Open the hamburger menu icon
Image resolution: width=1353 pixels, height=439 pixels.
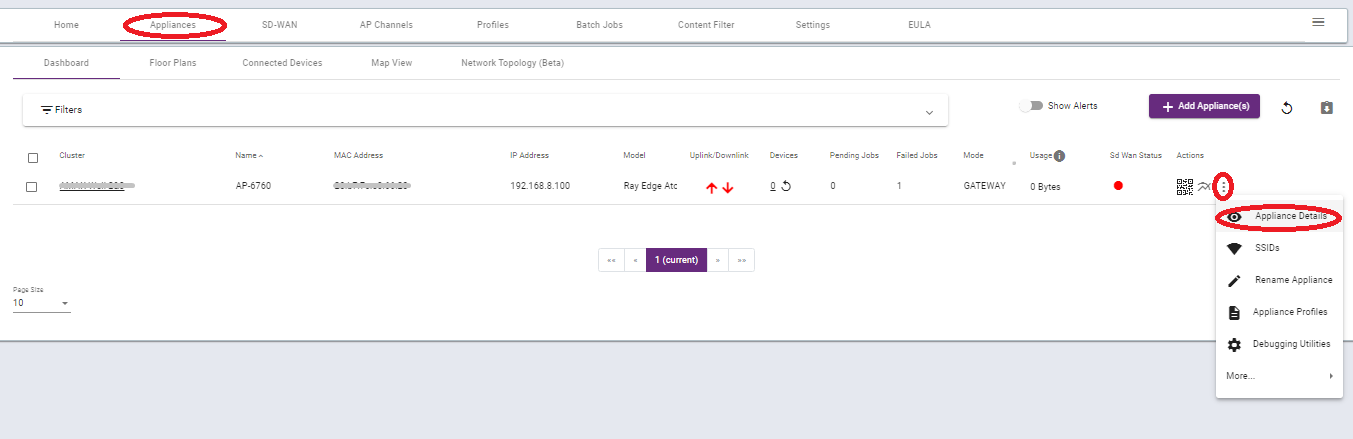[1318, 22]
